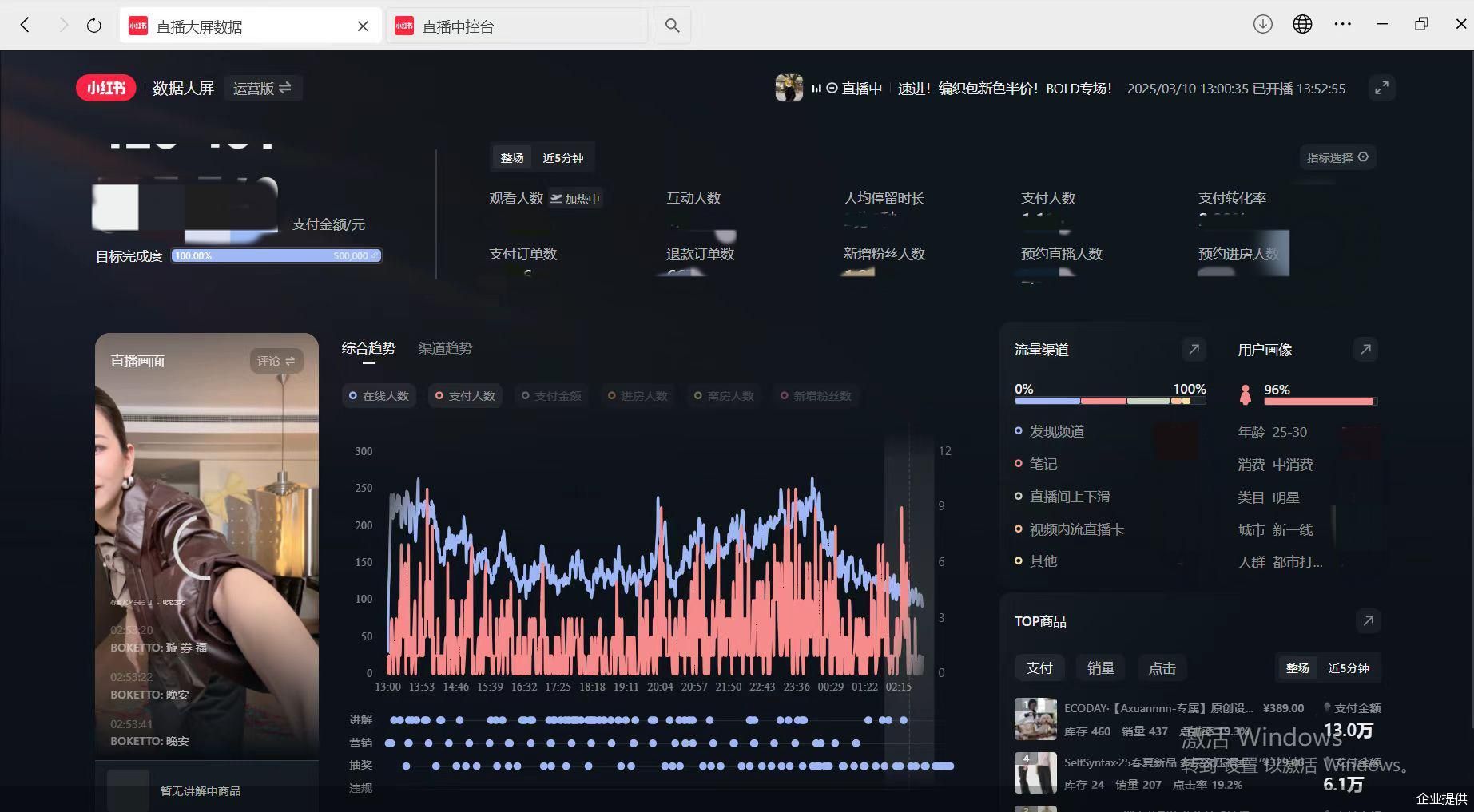Edit the 500,000 target with the pencil icon

(375, 255)
